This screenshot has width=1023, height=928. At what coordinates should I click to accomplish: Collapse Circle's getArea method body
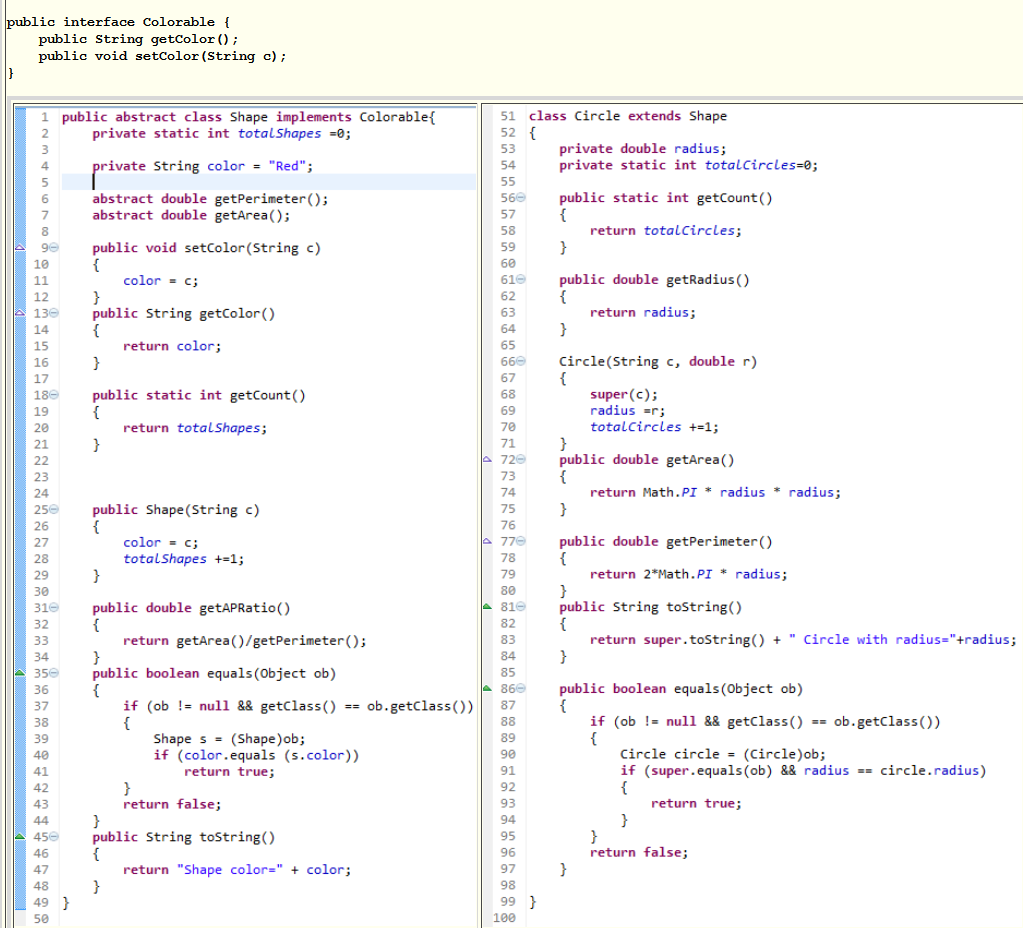point(521,460)
